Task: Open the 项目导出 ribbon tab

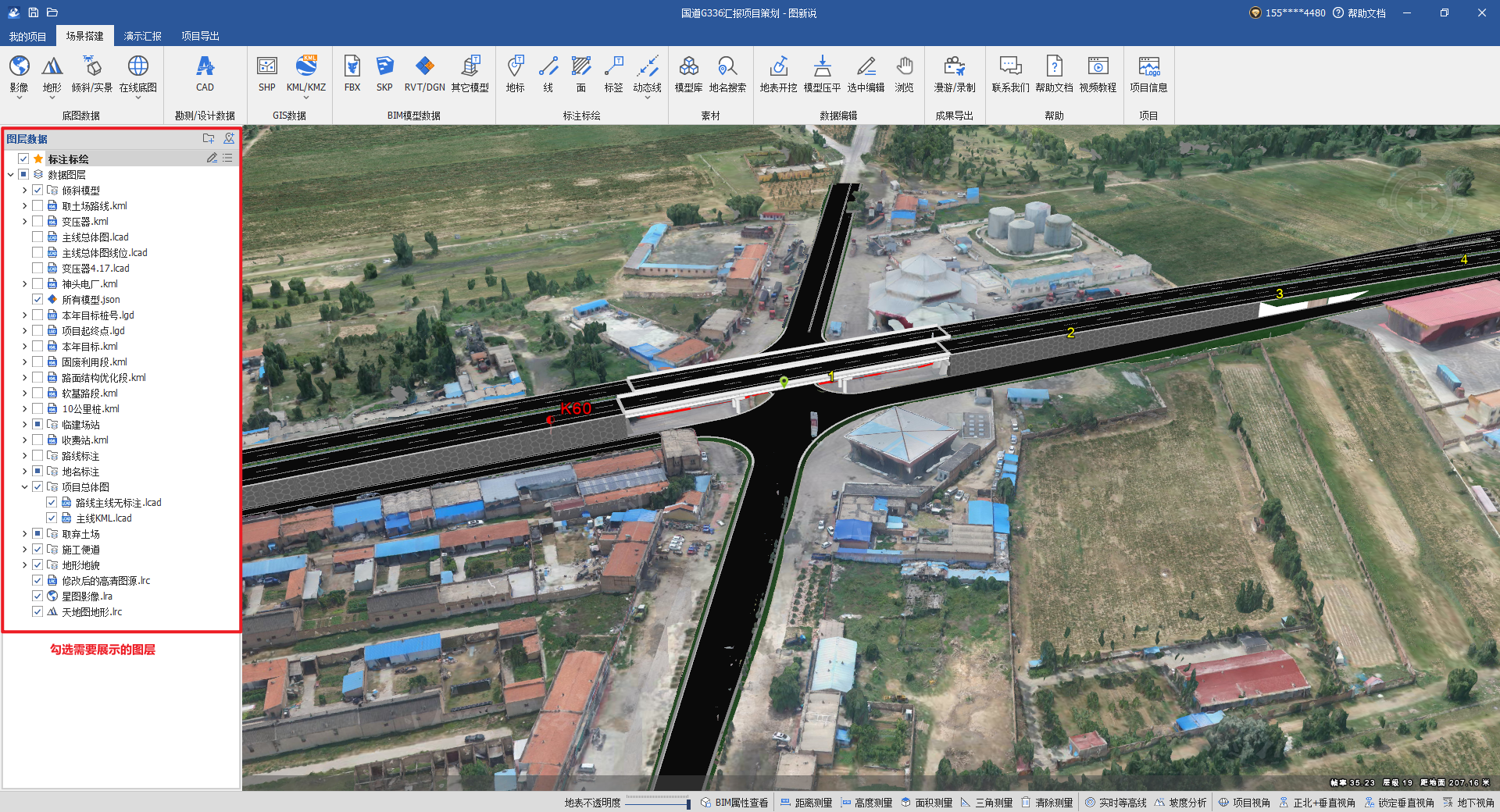Action: tap(200, 36)
